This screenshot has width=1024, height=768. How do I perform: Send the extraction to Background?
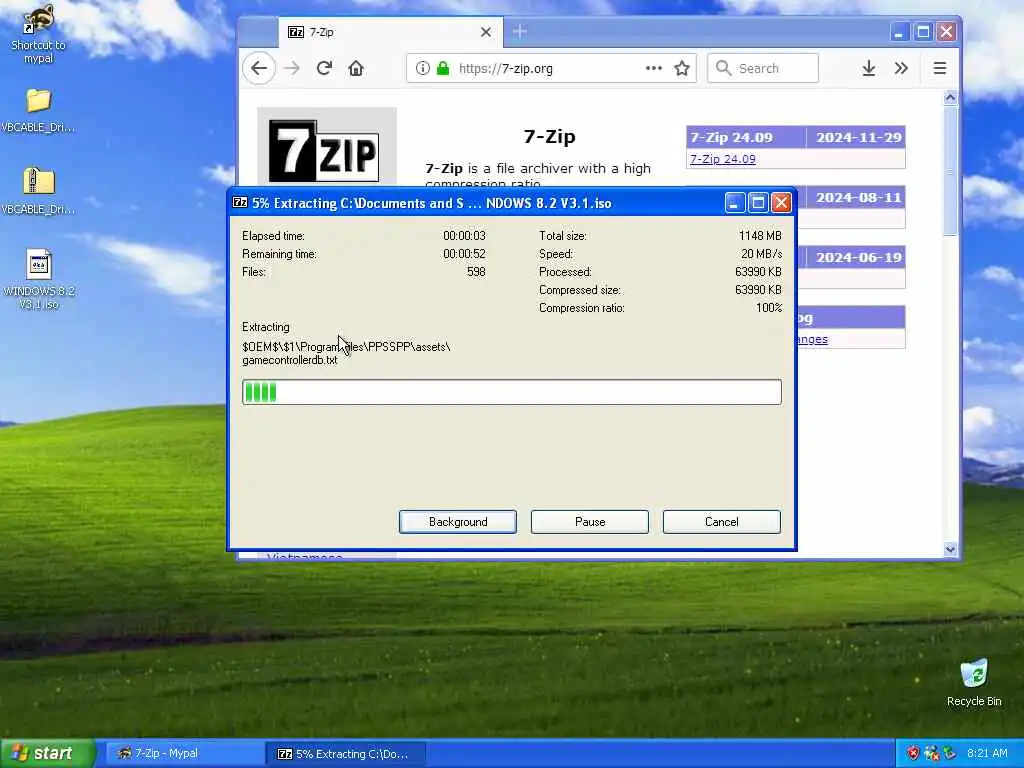458,522
